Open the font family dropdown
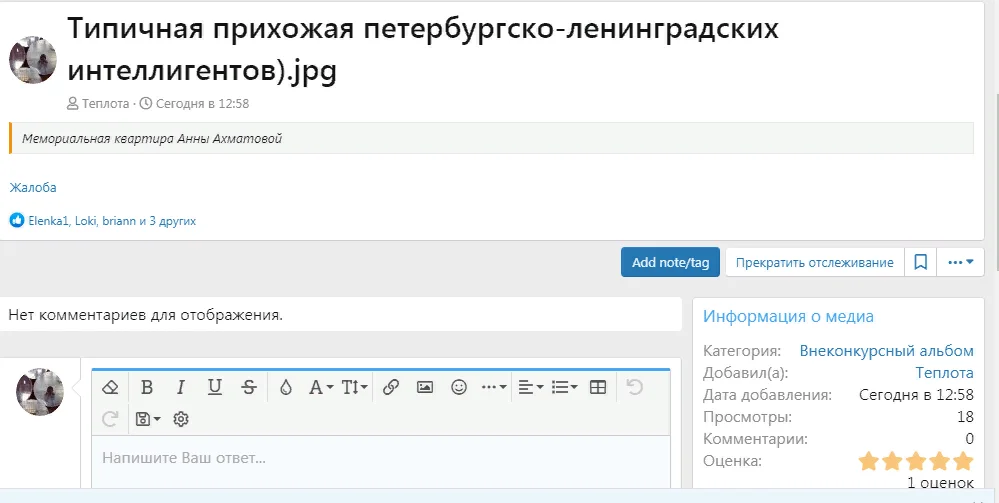This screenshot has height=503, width=999. click(320, 387)
